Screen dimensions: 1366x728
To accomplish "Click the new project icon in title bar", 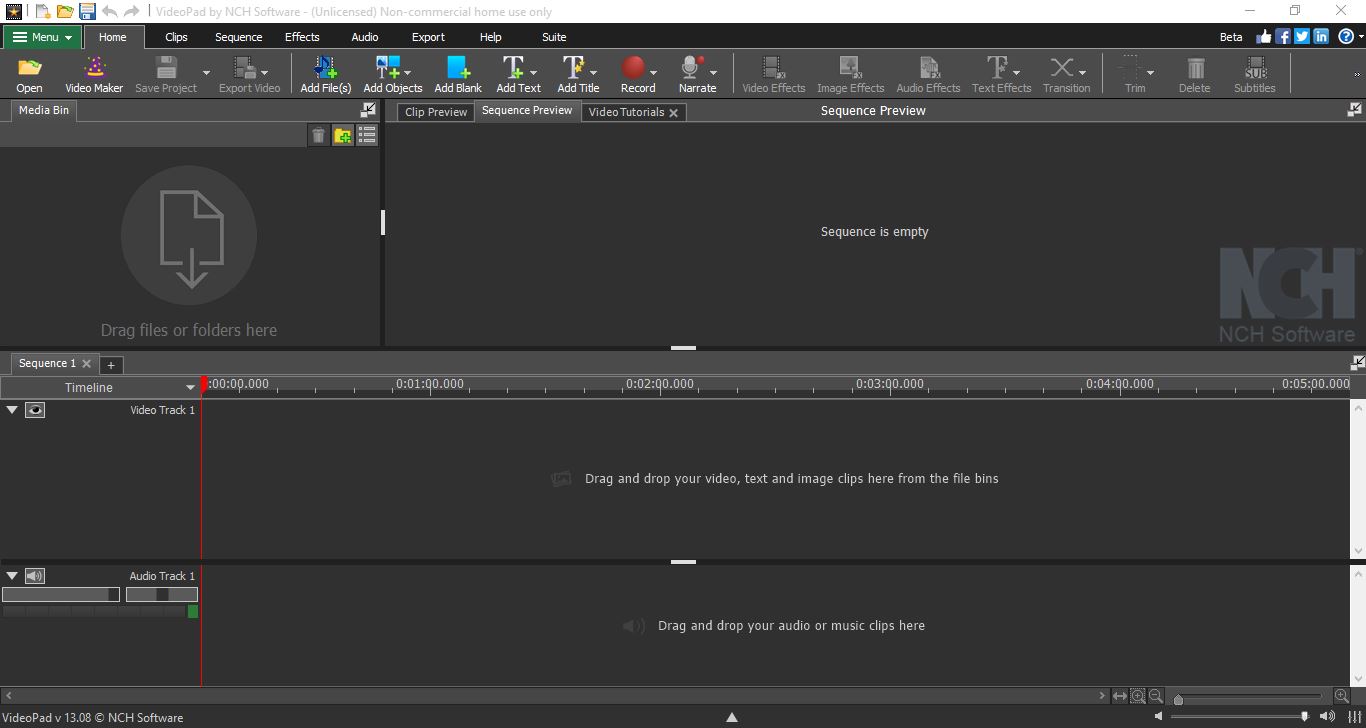I will (x=42, y=11).
